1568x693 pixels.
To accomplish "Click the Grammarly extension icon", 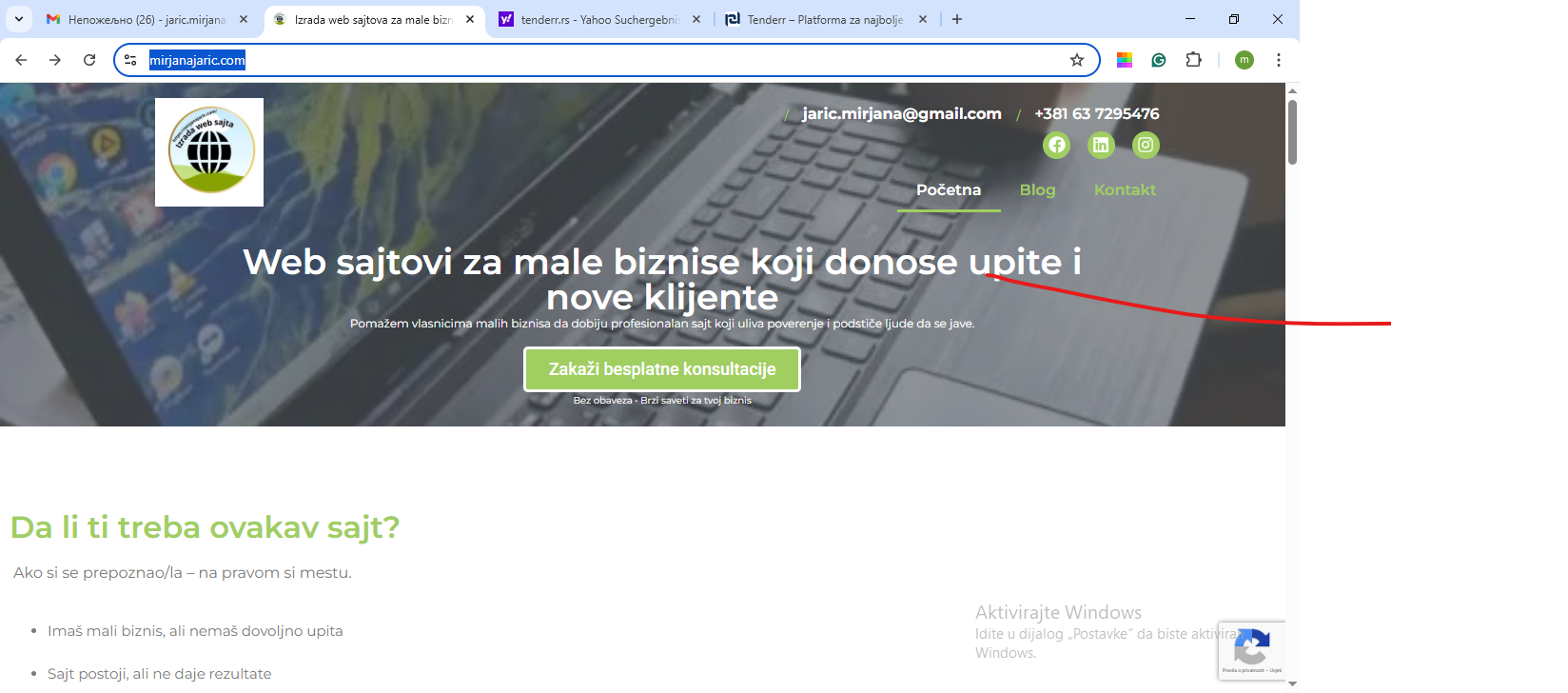I will point(1159,60).
